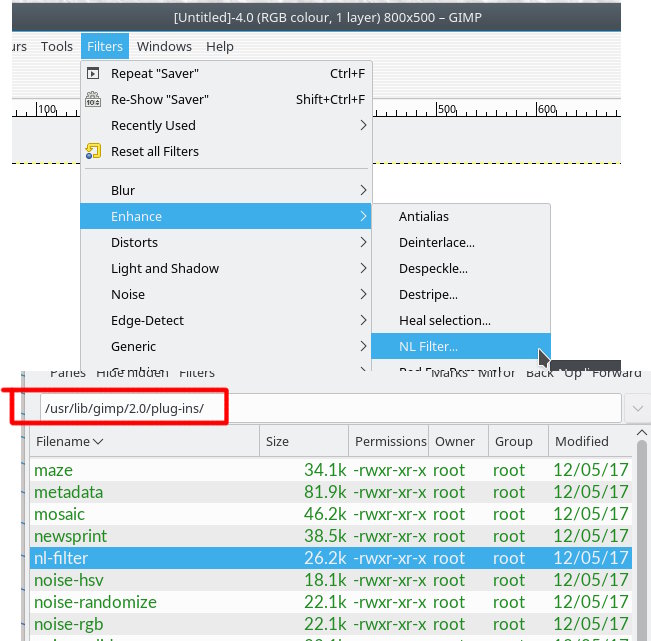Screen dimensions: 651x641
Task: Select the Deinterlace... filter
Action: pyautogui.click(x=461, y=242)
